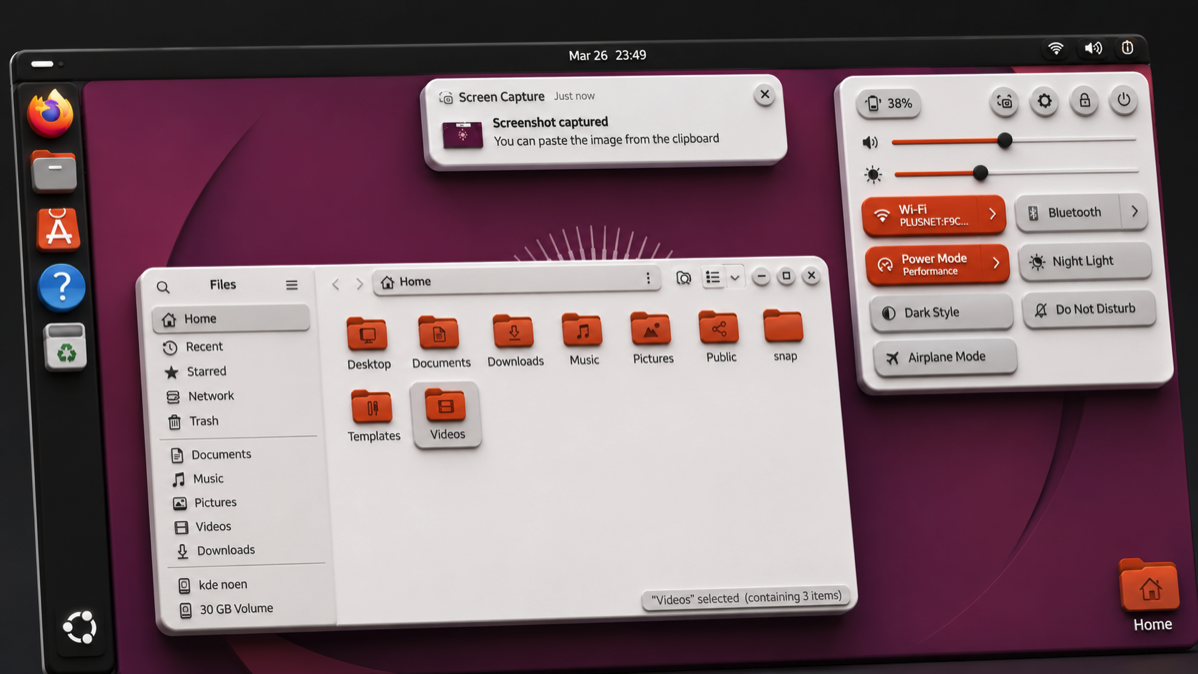This screenshot has height=674, width=1198.
Task: Go back in Files navigation
Action: 335,284
